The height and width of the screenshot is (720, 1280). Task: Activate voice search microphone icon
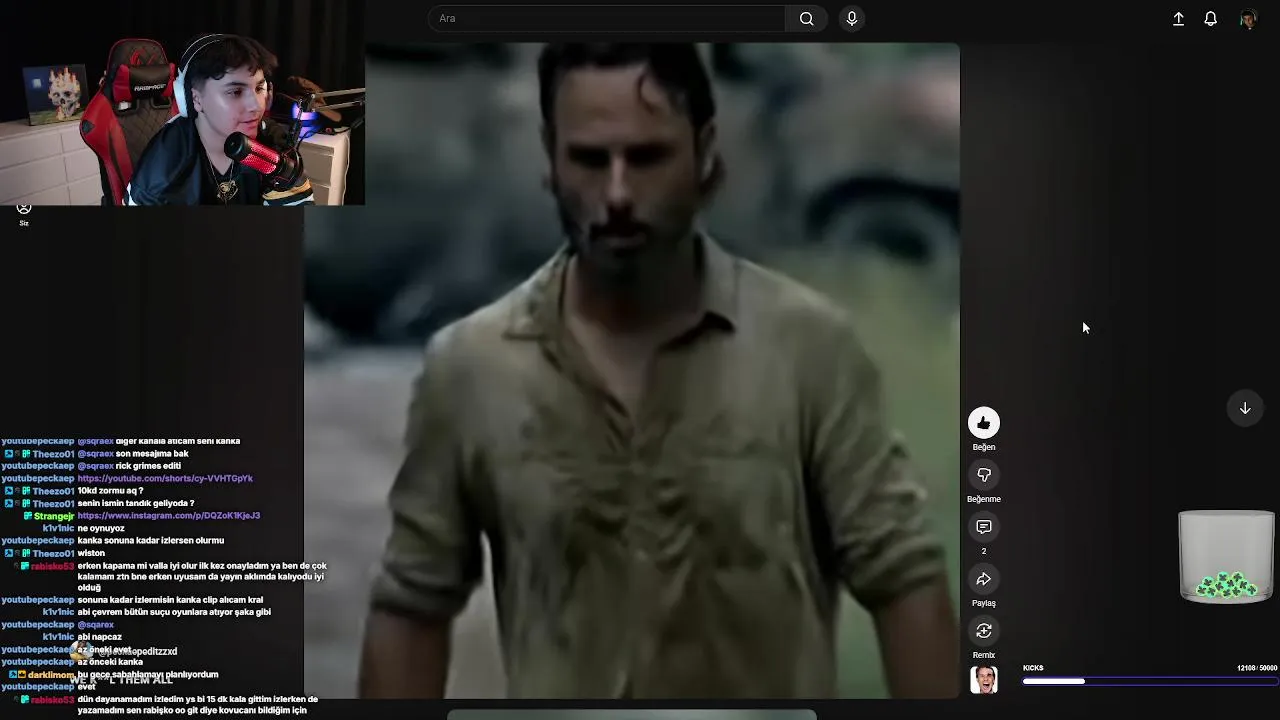pos(852,19)
